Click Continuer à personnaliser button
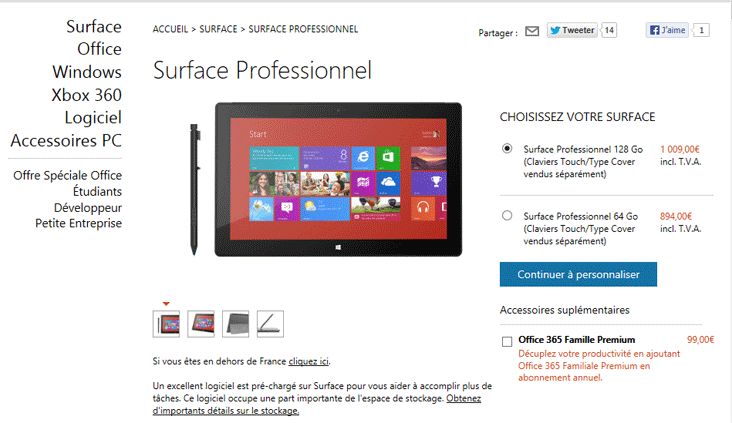 [x=578, y=275]
